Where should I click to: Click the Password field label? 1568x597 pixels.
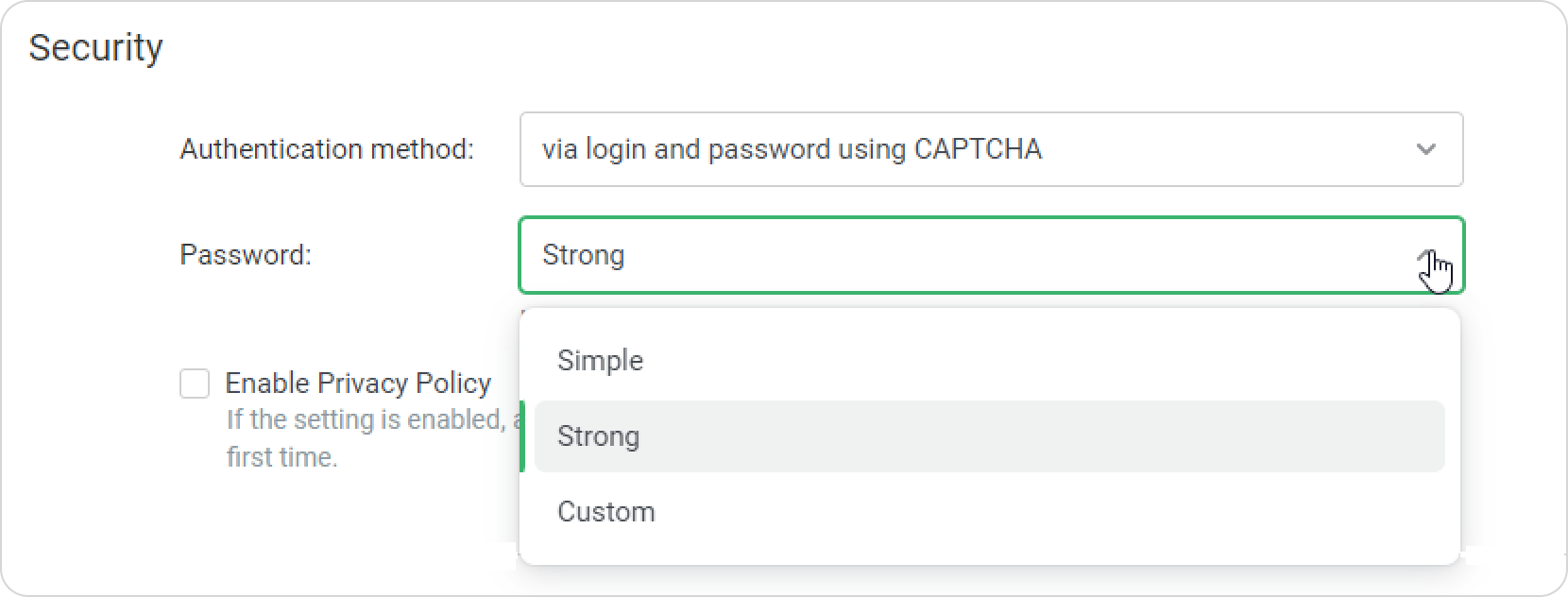246,255
